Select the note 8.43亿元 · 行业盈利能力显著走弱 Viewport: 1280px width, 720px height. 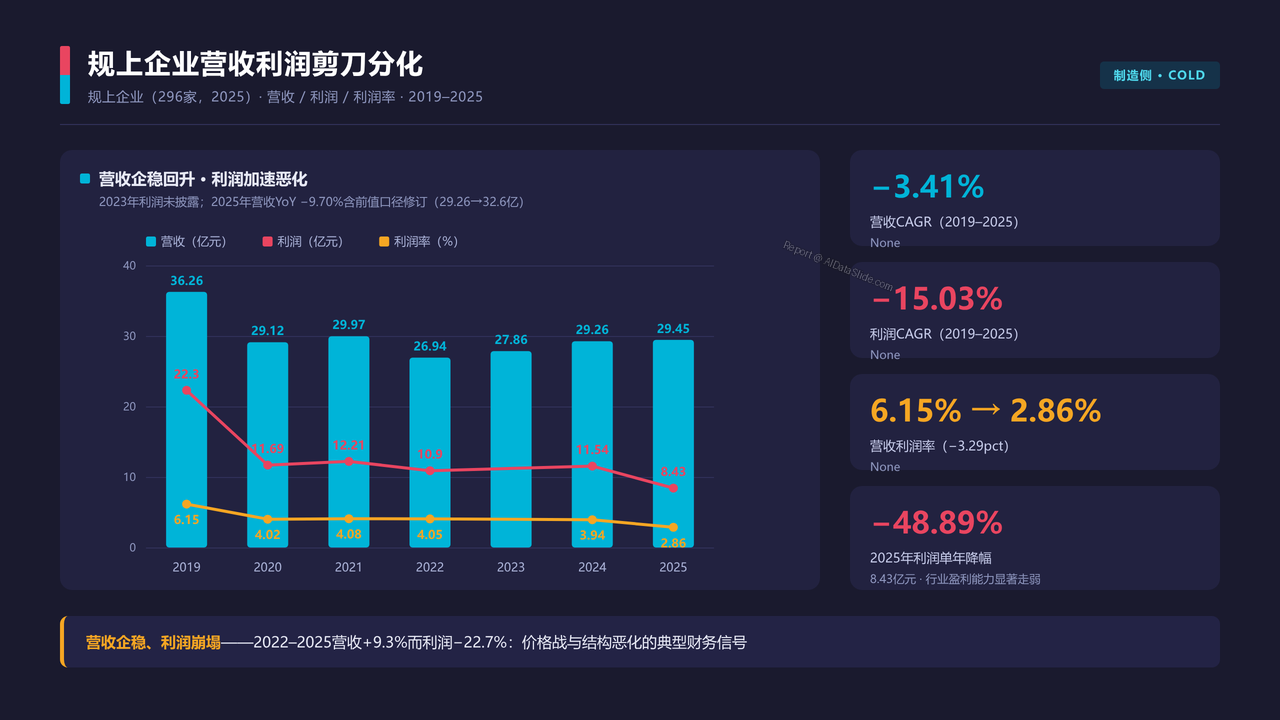(x=955, y=579)
